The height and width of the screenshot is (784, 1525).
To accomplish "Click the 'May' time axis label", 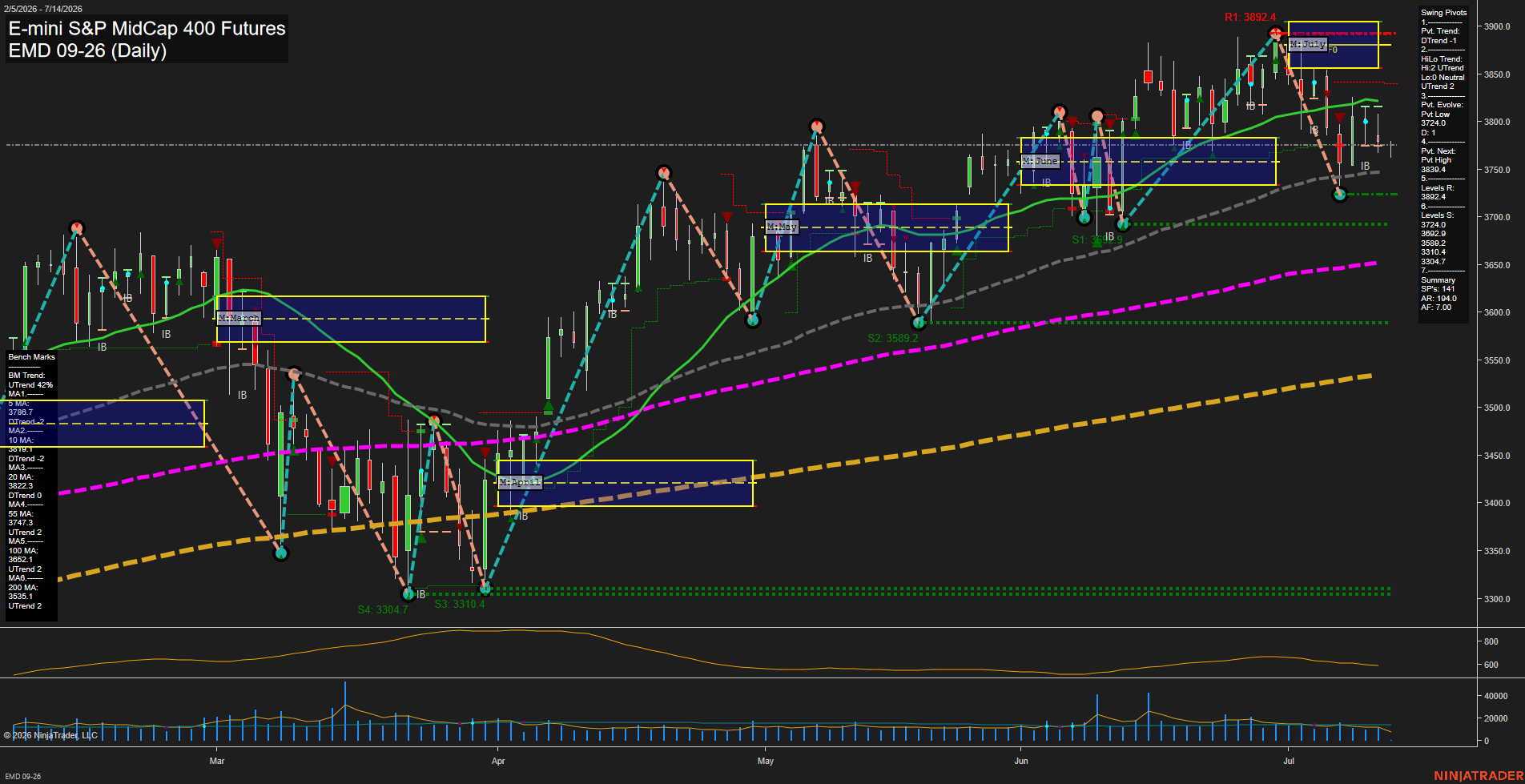I will pyautogui.click(x=766, y=761).
